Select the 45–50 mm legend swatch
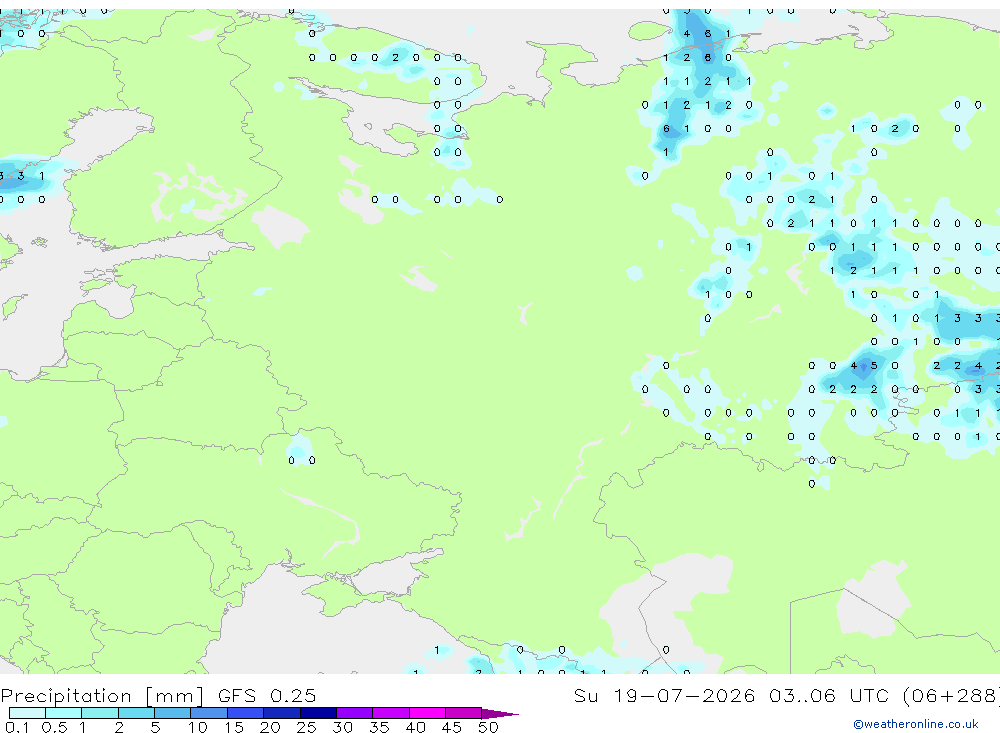Image resolution: width=1000 pixels, height=733 pixels. pyautogui.click(x=464, y=713)
